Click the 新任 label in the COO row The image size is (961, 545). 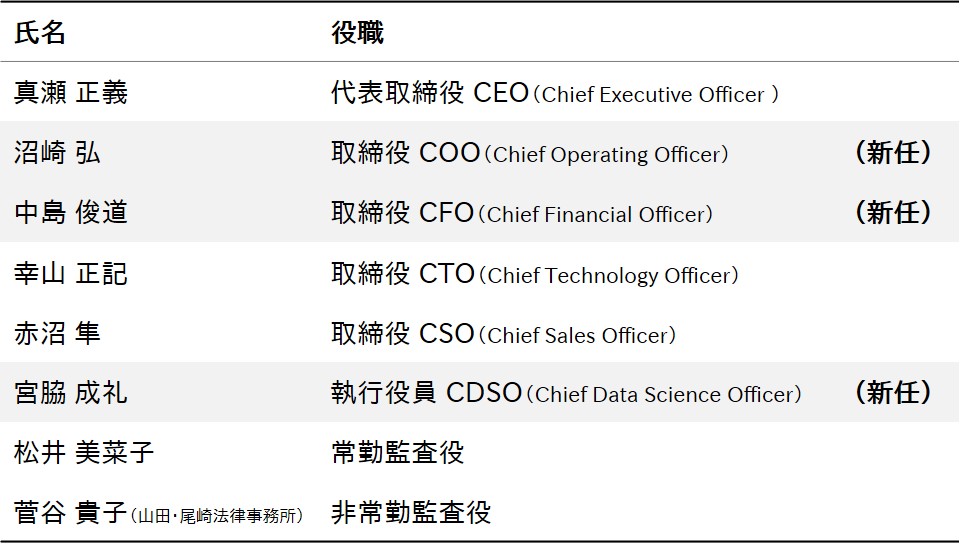(894, 152)
